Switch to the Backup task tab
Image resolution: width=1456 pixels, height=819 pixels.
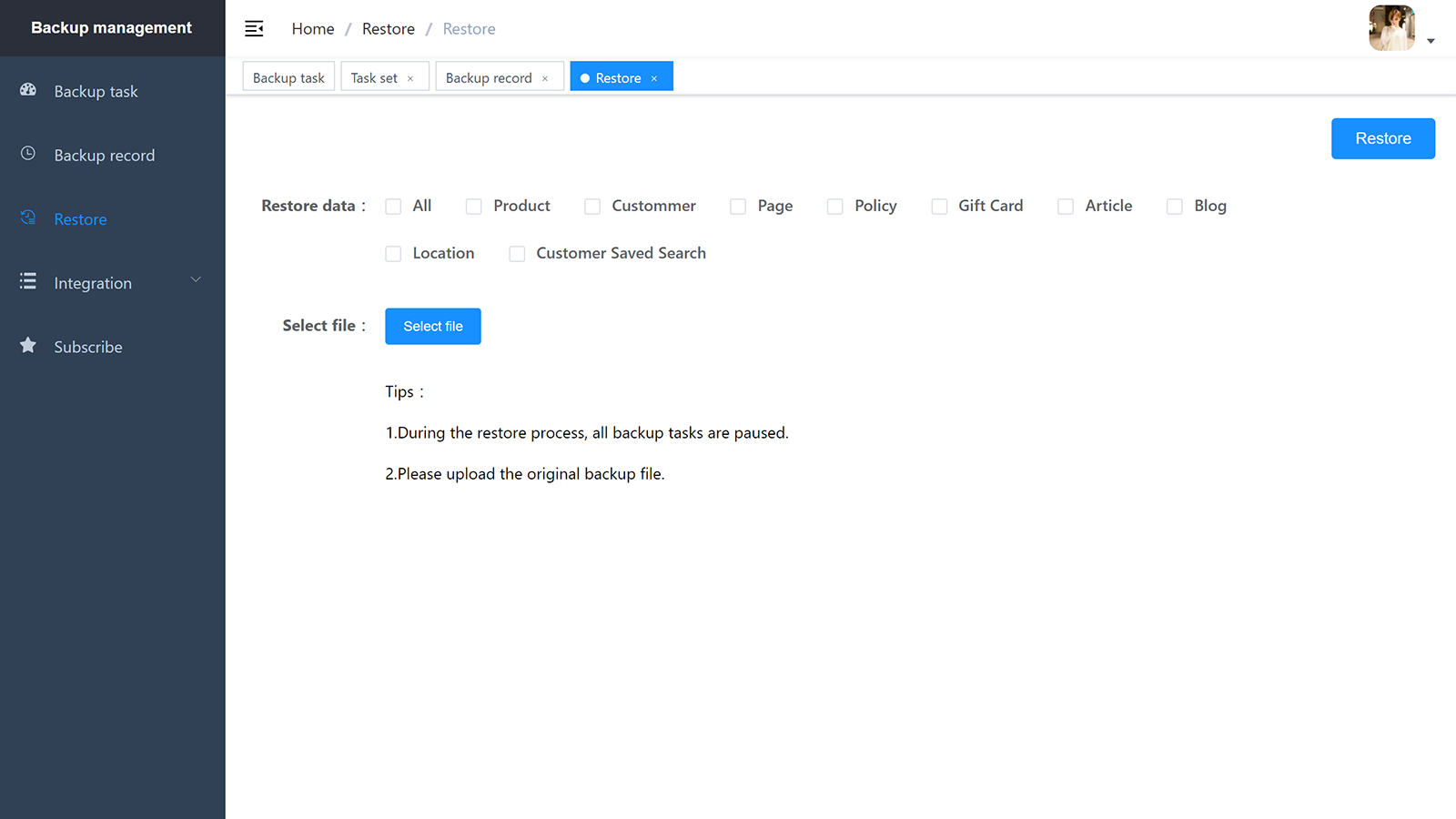(x=288, y=78)
